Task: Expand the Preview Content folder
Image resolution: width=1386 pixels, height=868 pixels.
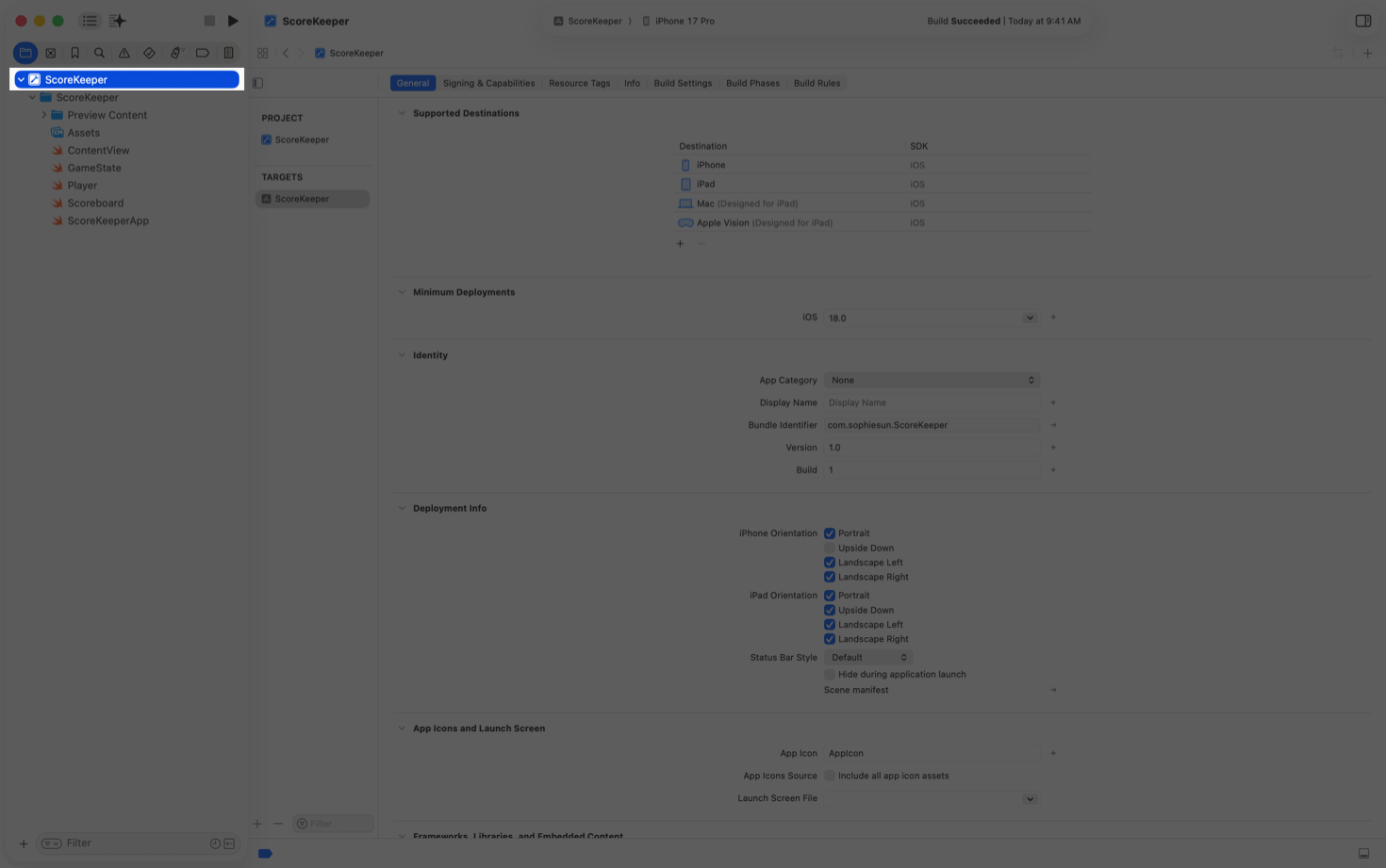Action: pyautogui.click(x=44, y=115)
